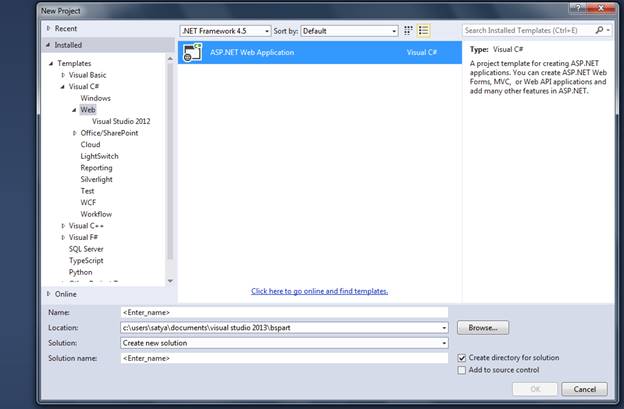
Task: Click the Browse... button
Action: [x=483, y=328]
